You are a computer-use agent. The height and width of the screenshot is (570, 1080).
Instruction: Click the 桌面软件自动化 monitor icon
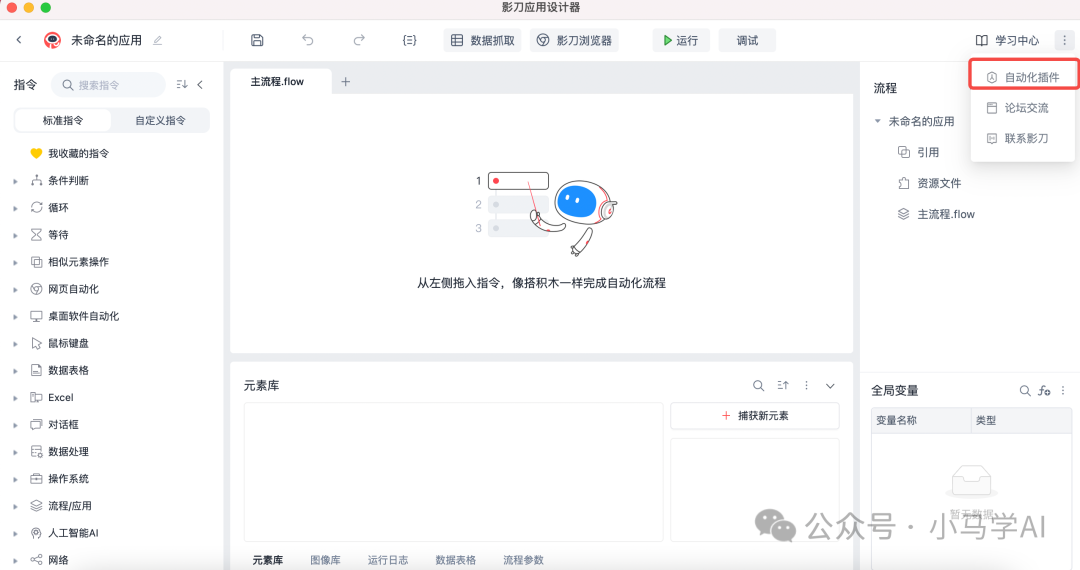coord(37,316)
